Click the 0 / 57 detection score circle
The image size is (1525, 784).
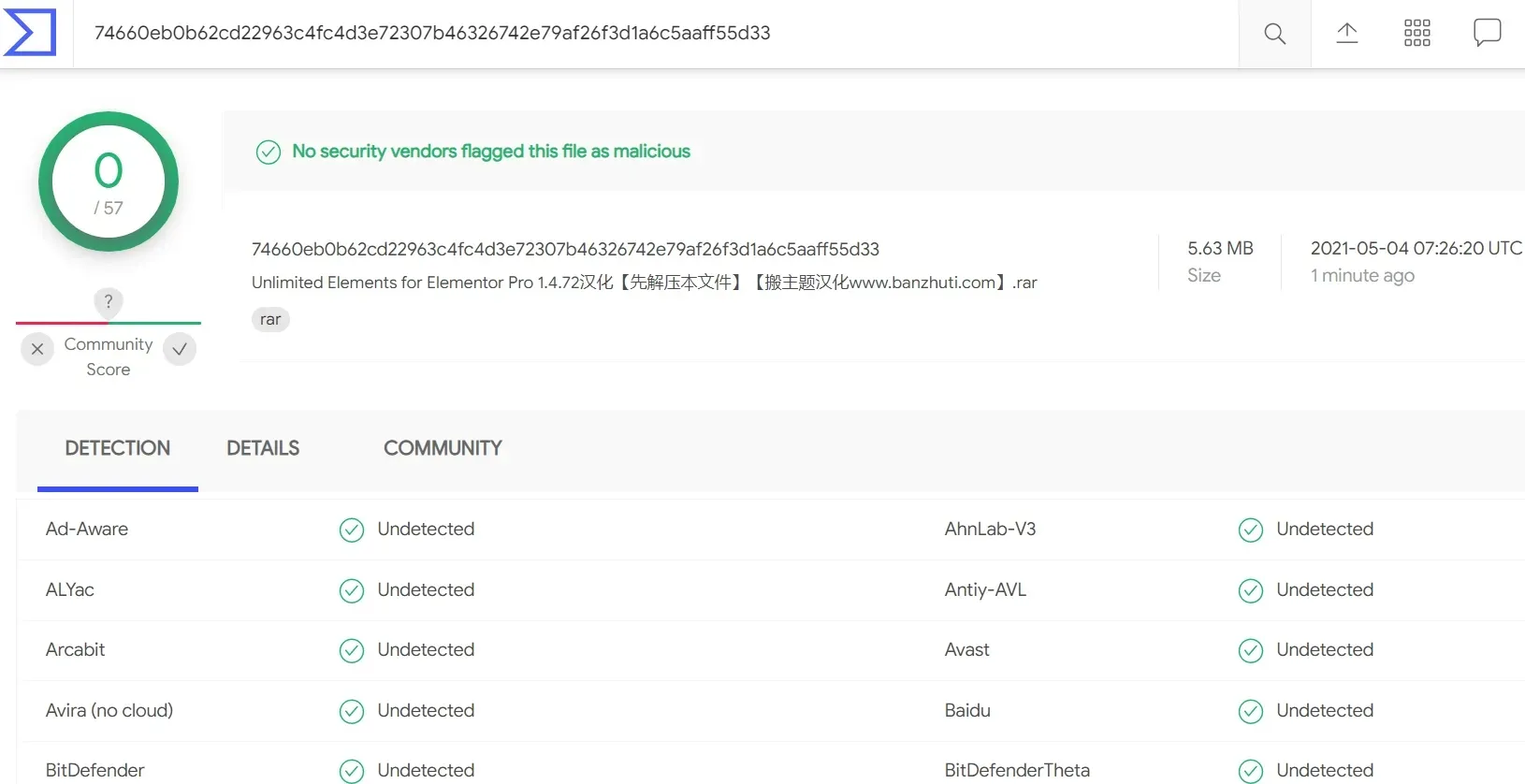point(109,182)
